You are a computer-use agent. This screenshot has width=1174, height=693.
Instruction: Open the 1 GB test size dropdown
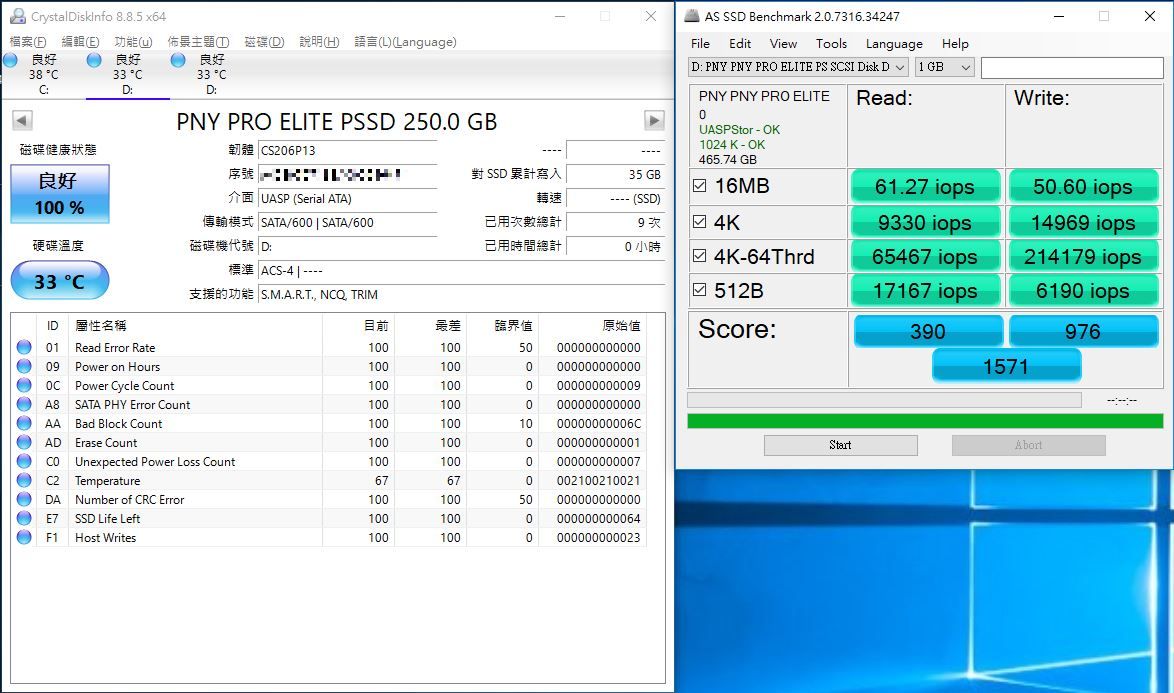(944, 67)
